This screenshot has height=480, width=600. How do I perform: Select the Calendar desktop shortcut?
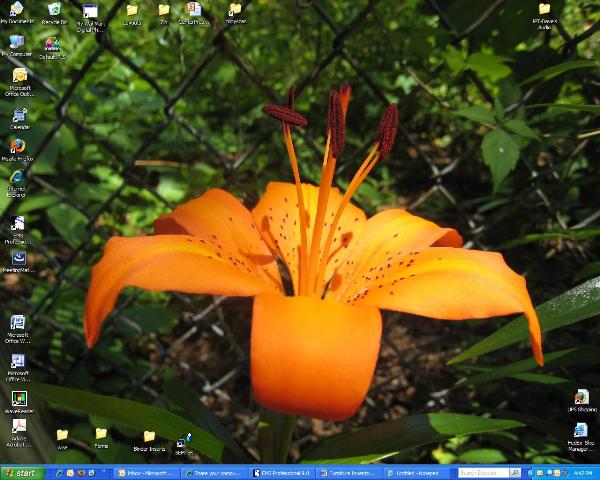tap(20, 119)
